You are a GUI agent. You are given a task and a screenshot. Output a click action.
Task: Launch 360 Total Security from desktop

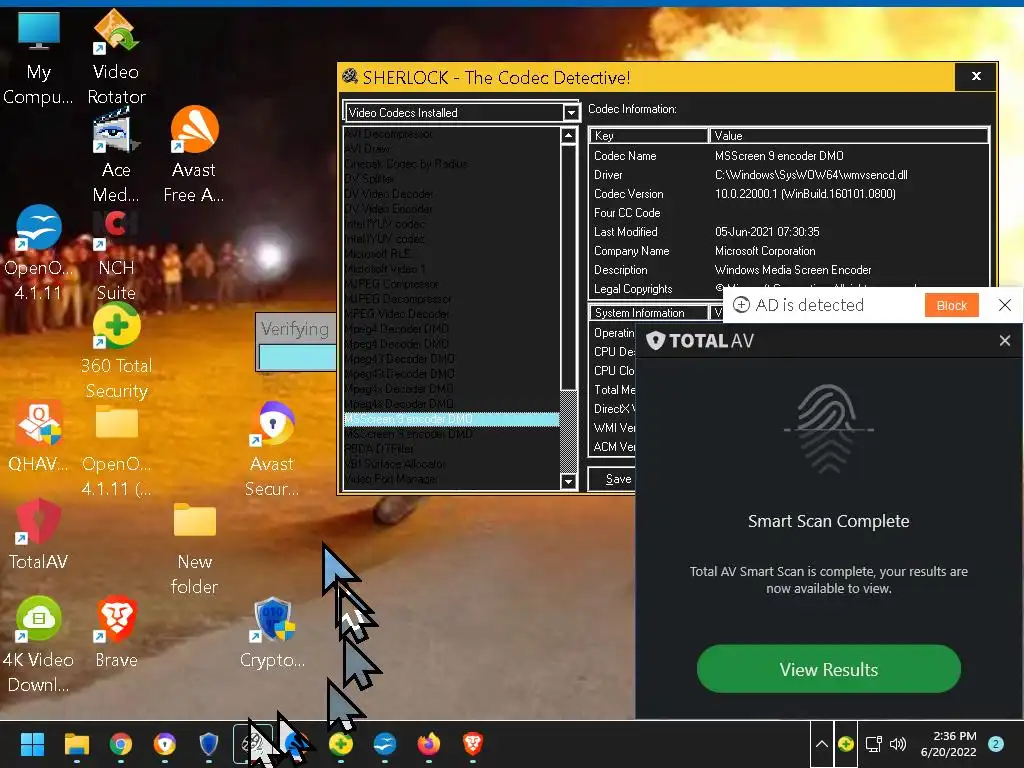(x=116, y=351)
